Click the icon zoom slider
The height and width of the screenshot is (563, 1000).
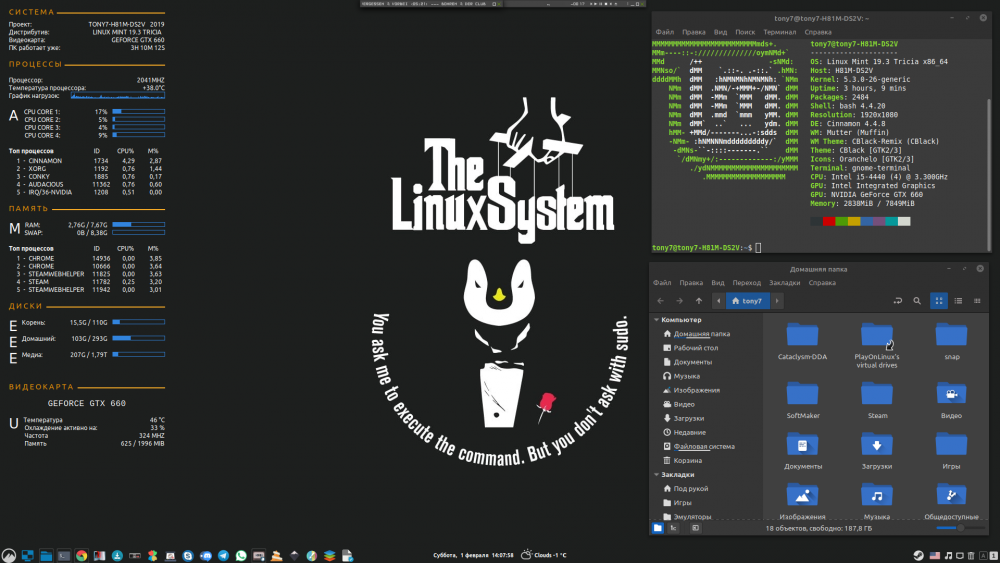[961, 527]
